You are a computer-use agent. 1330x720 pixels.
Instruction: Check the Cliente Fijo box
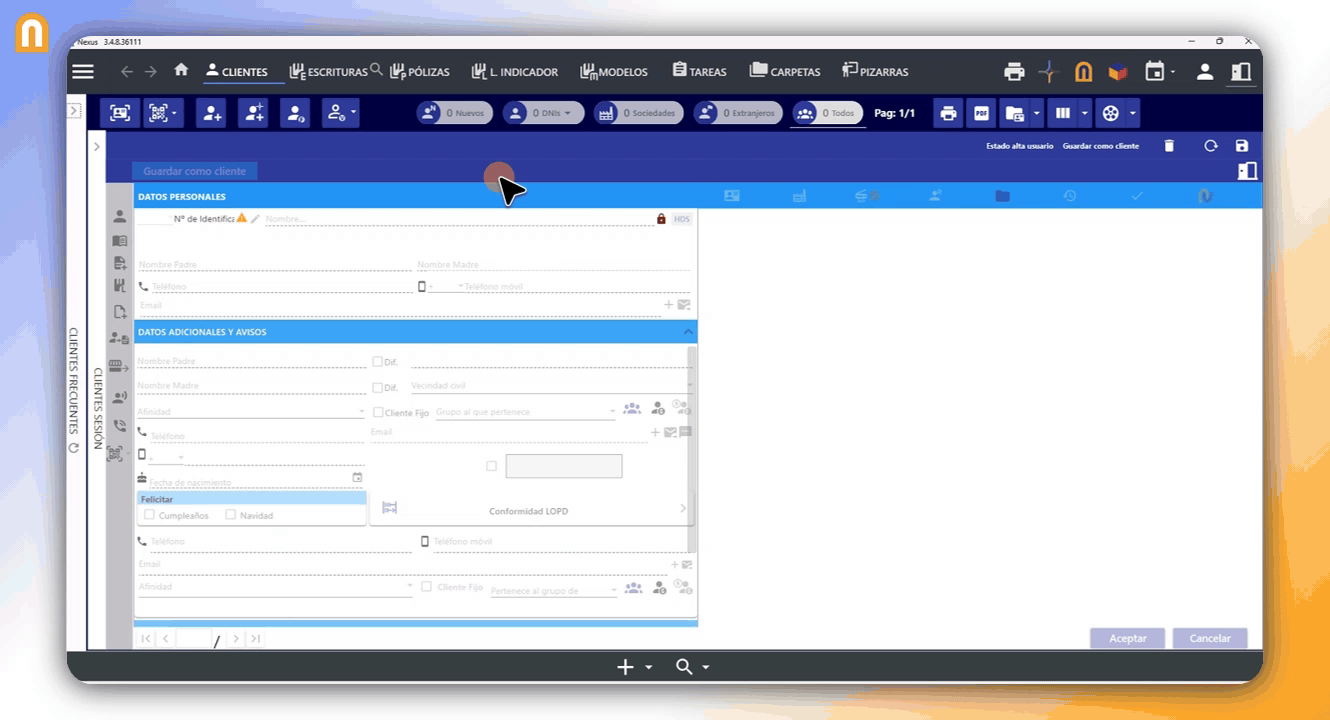[378, 412]
